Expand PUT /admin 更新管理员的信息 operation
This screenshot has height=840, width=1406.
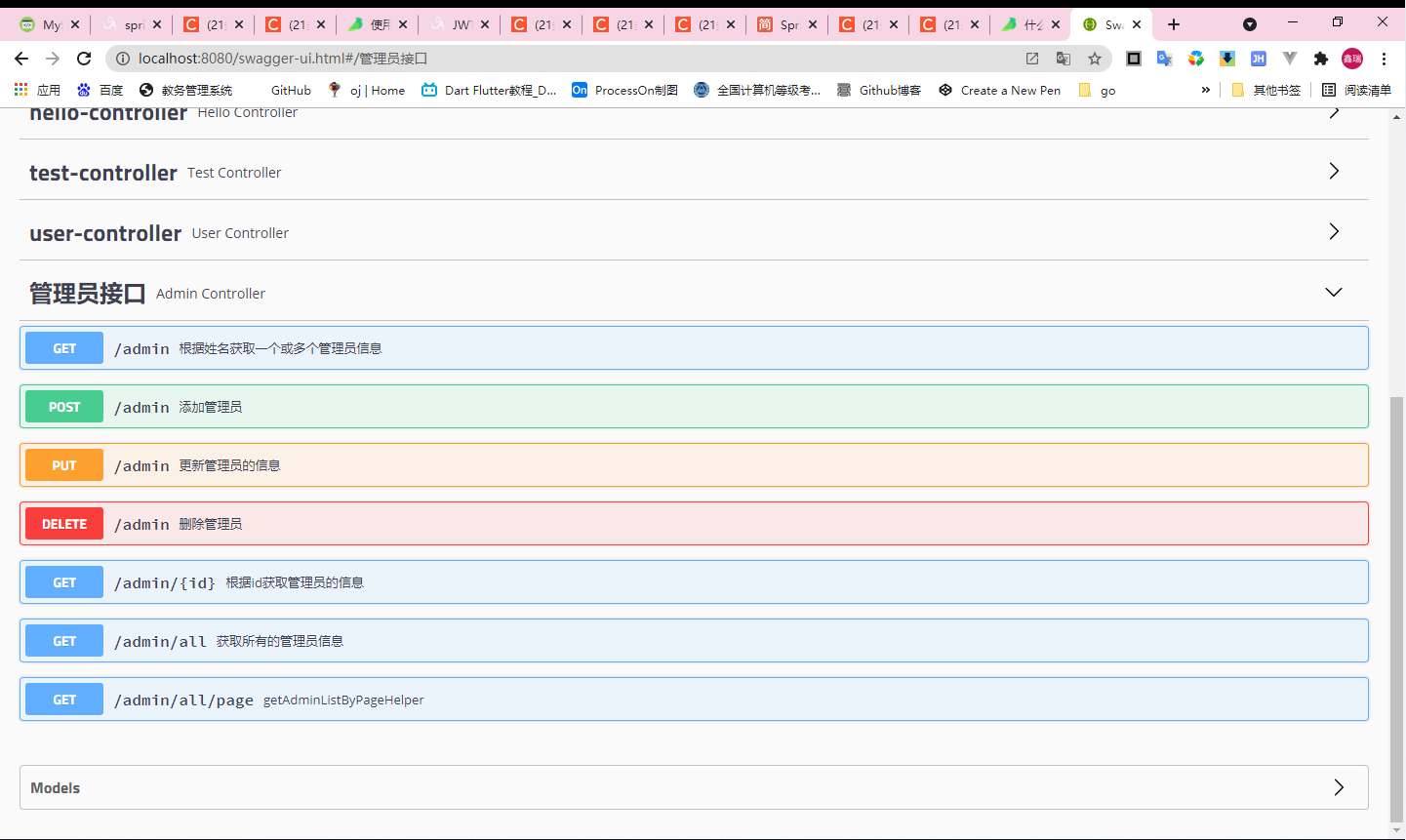[x=694, y=465]
